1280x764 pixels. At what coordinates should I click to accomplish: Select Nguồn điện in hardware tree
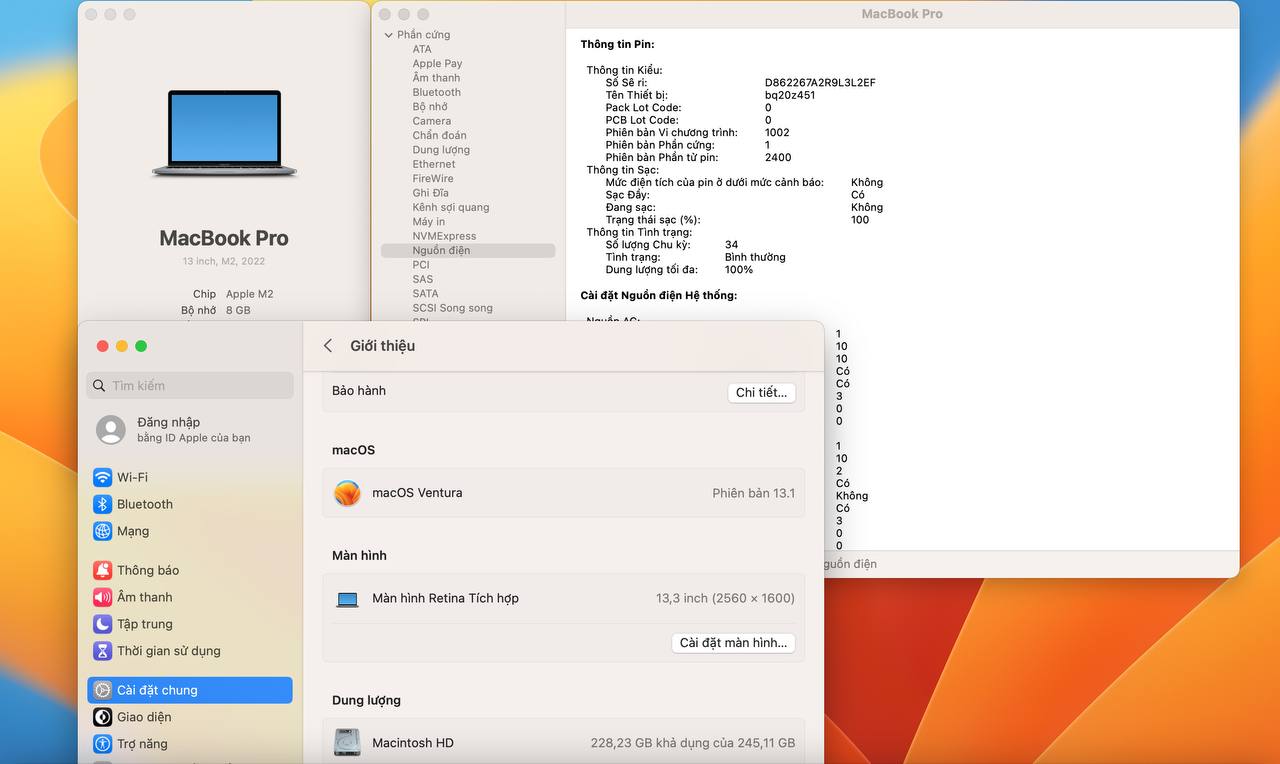pos(468,251)
